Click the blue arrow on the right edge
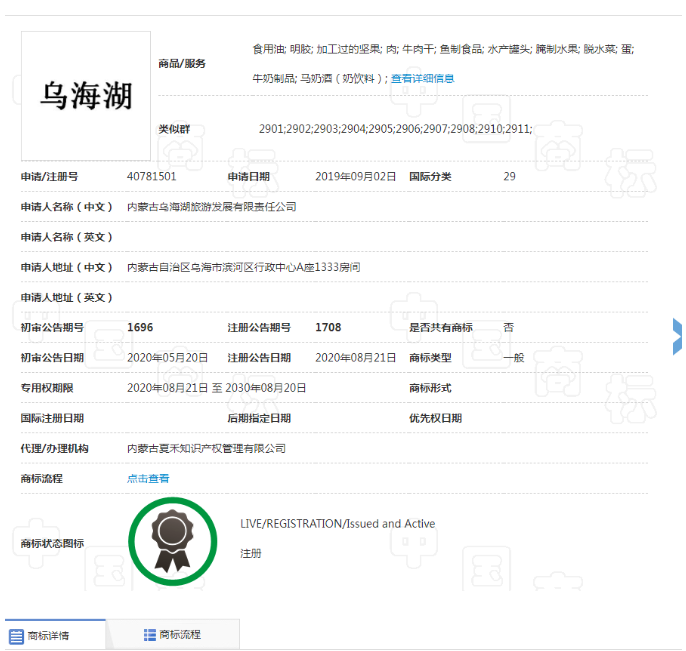The width and height of the screenshot is (686, 651). click(x=677, y=337)
